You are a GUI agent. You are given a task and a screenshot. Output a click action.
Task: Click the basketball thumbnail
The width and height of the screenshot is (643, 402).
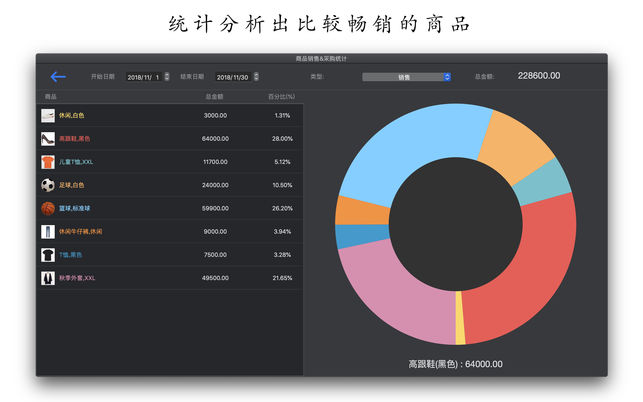tap(48, 208)
